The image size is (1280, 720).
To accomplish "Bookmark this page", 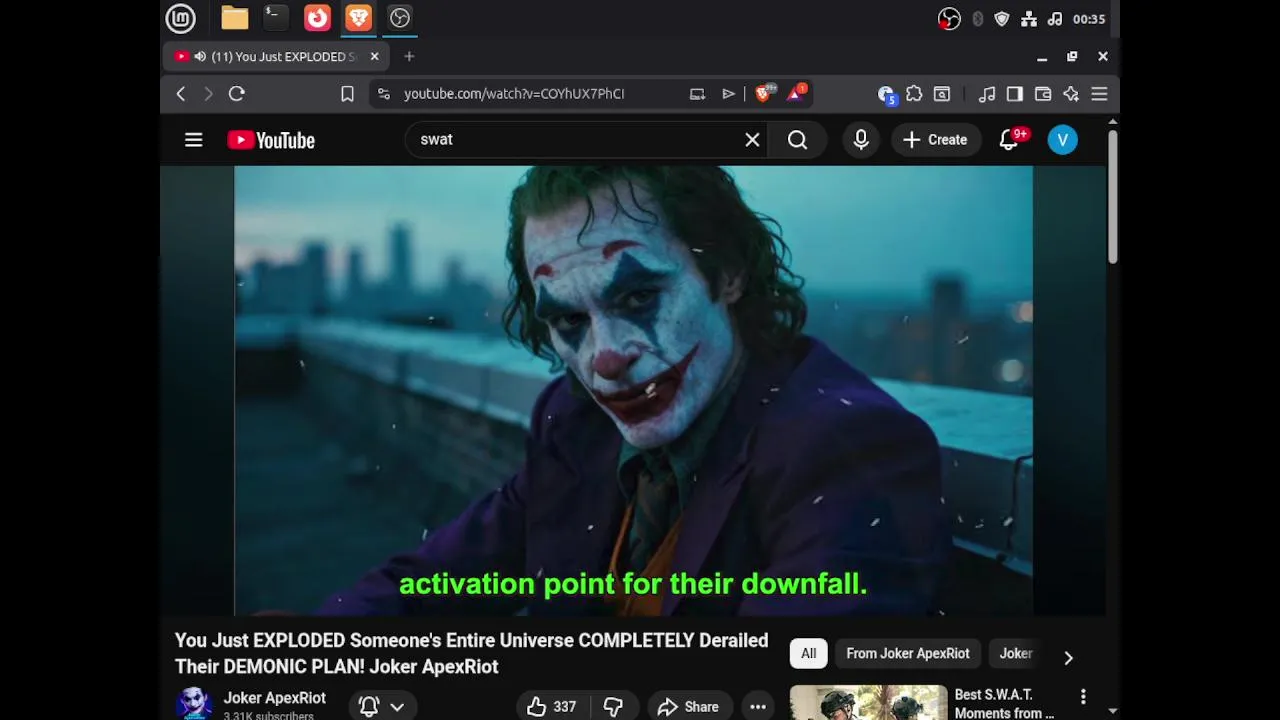I will 347,94.
